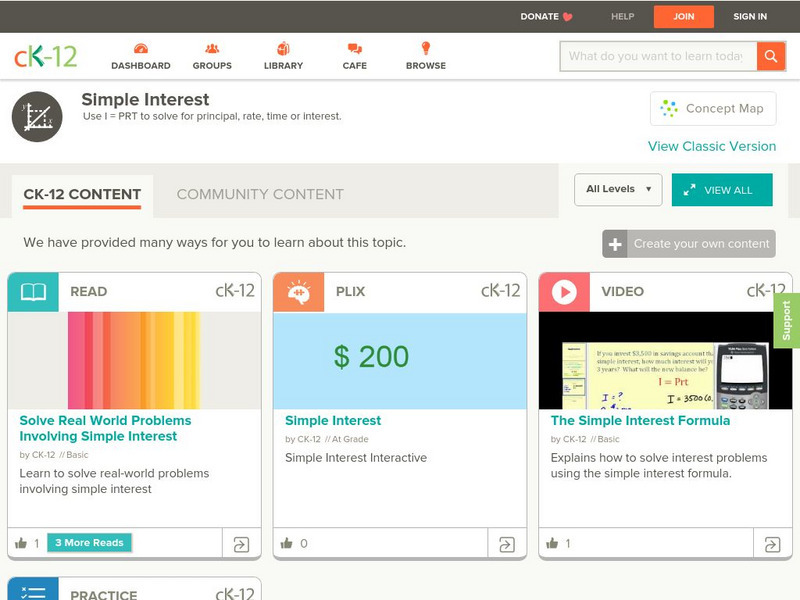Screen dimensions: 800x600
Task: Open the $ 200 PLIX thumbnail
Action: [x=400, y=360]
